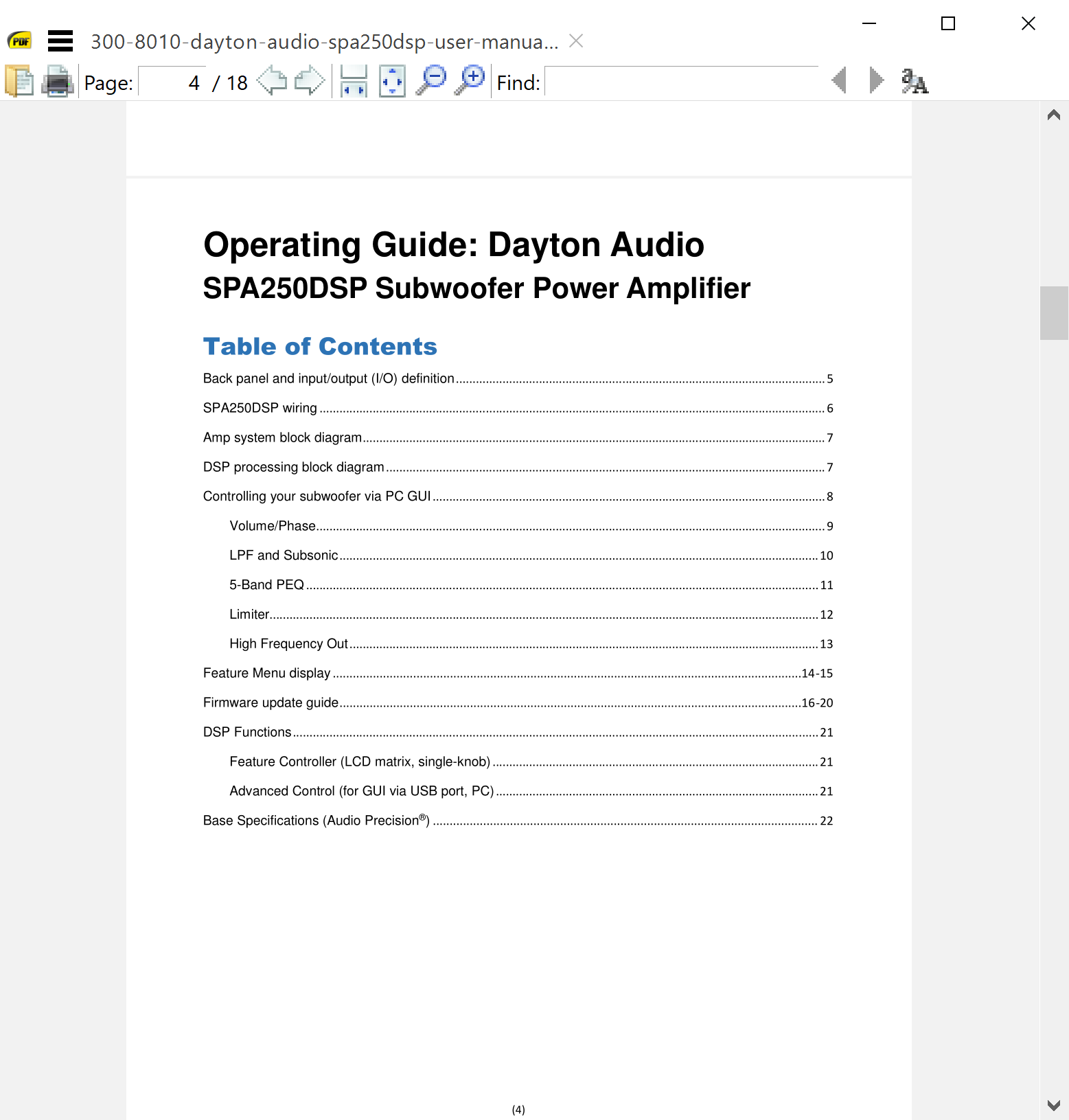Open DSP processing block diagram entry

click(518, 467)
